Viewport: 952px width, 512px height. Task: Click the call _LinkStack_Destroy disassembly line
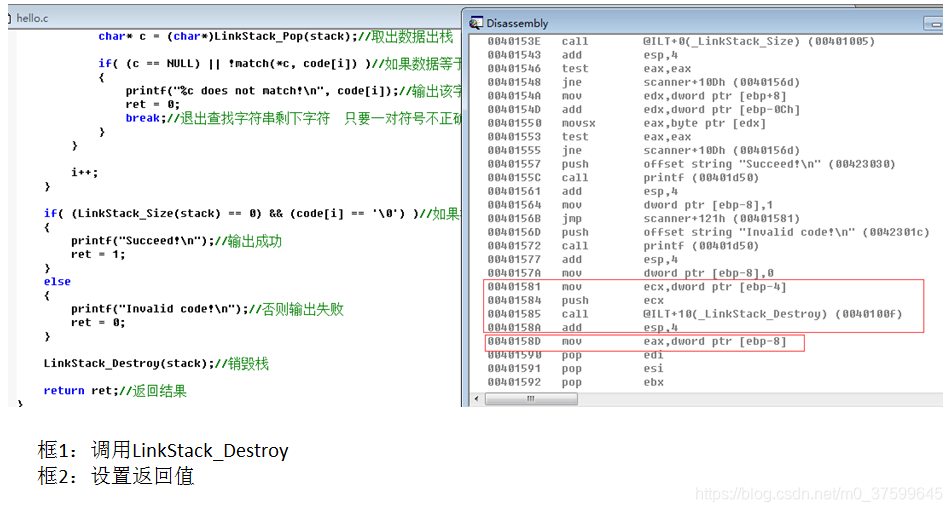(x=695, y=314)
